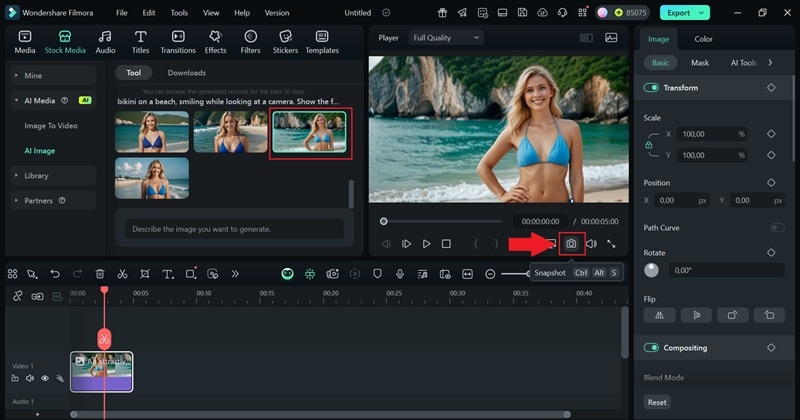Viewport: 800px width, 420px height.
Task: Open the Titles panel
Action: [x=140, y=42]
